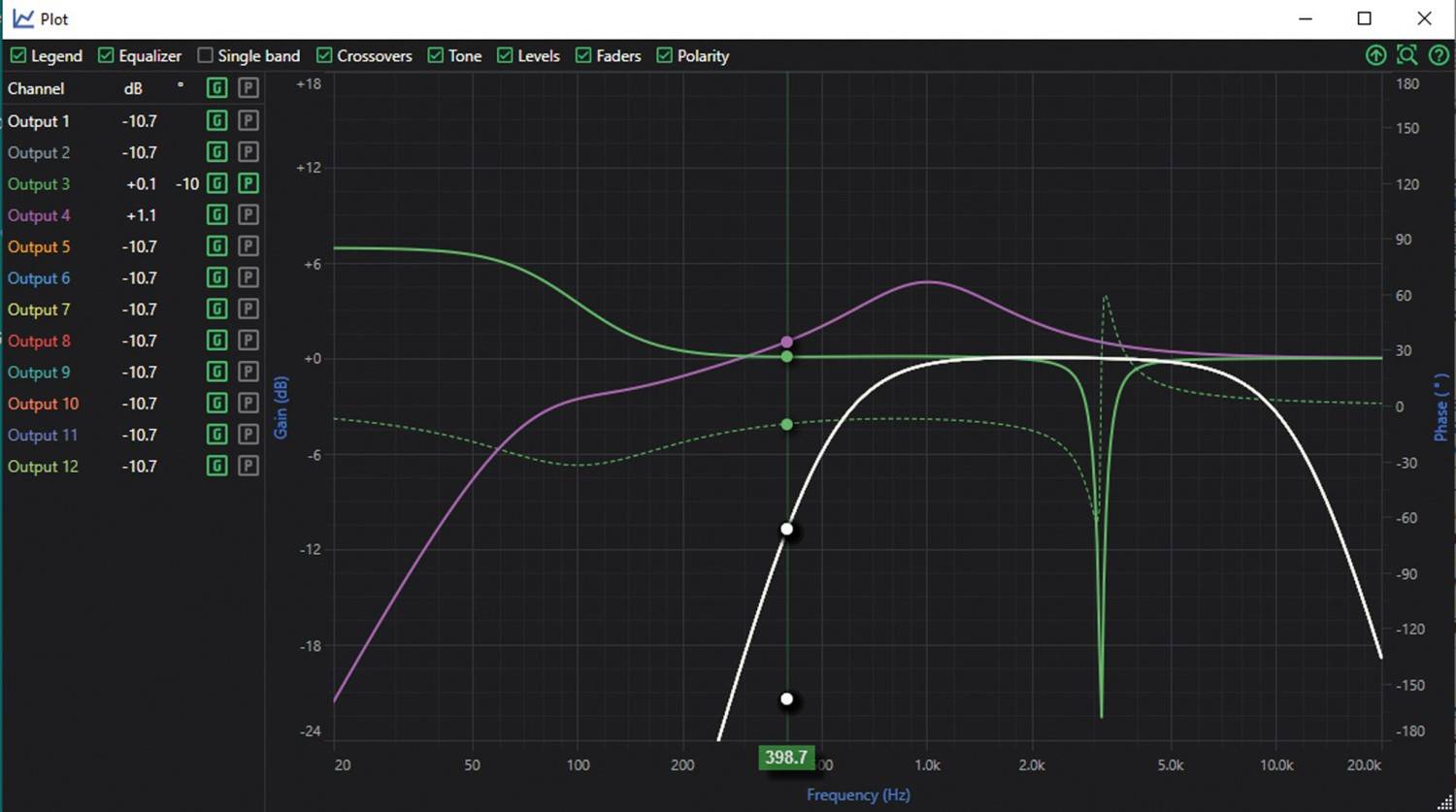Uncheck the Legend checkbox
The height and width of the screenshot is (812, 1456).
pyautogui.click(x=17, y=55)
